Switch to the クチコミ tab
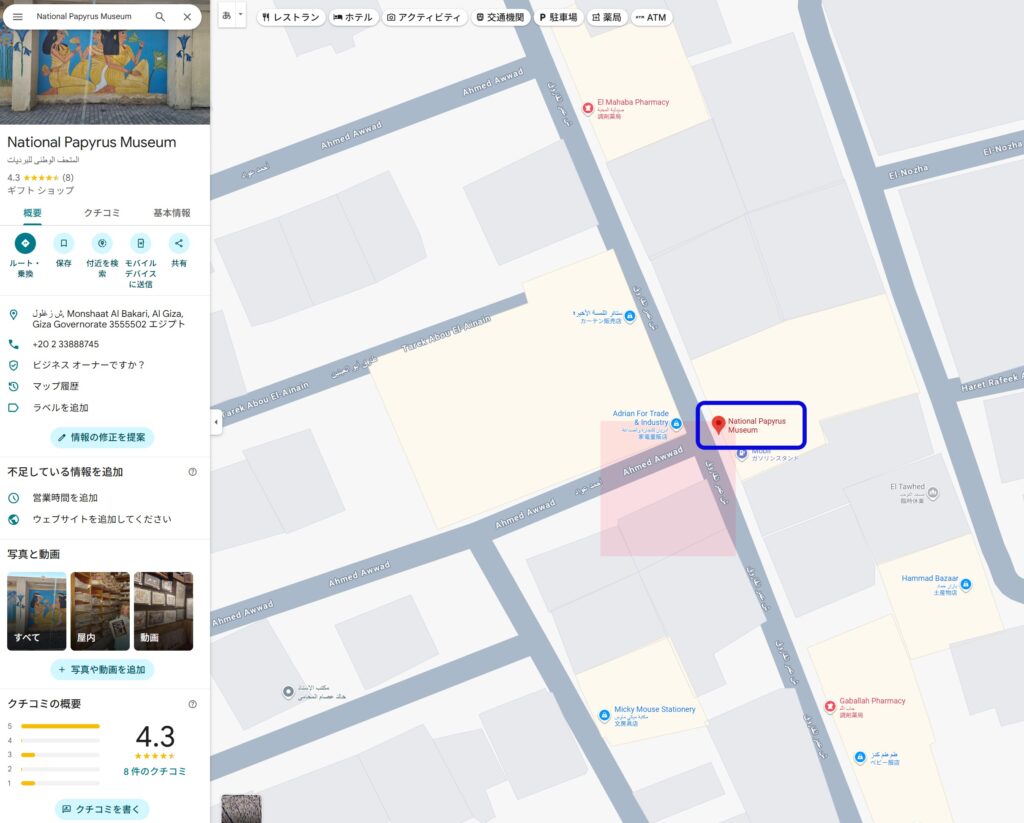This screenshot has height=823, width=1024. (102, 213)
